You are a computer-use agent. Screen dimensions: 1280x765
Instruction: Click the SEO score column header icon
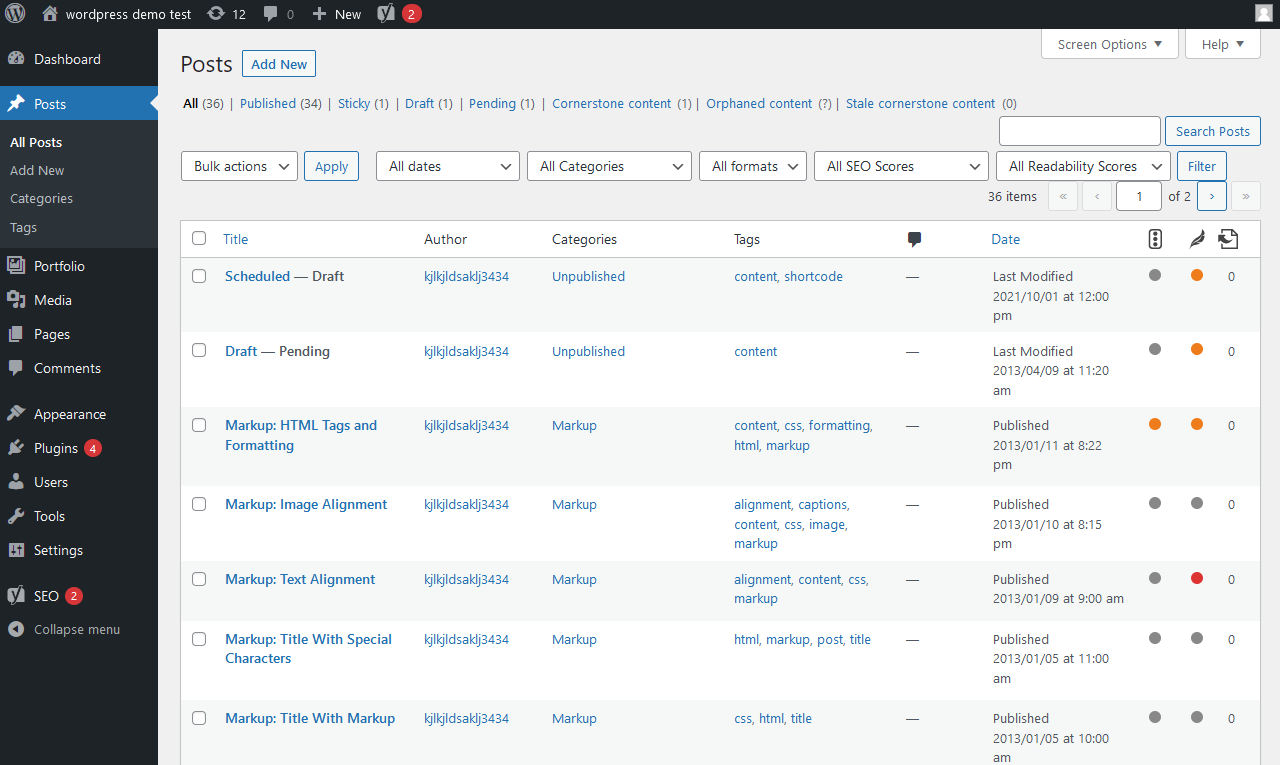coord(1155,239)
